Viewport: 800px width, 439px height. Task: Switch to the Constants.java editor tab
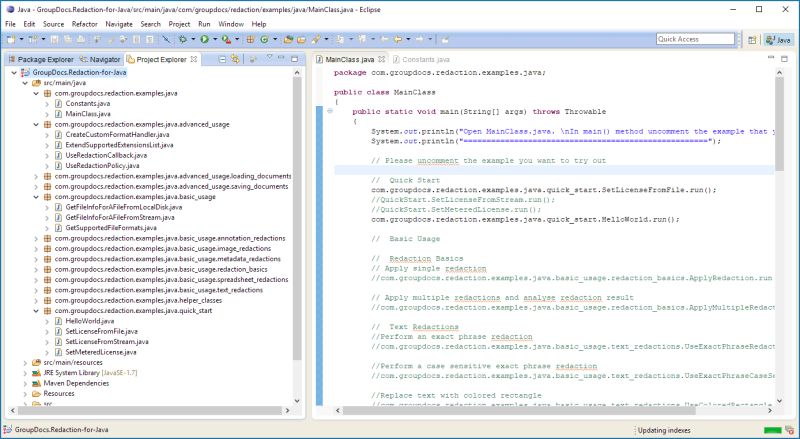[x=421, y=59]
